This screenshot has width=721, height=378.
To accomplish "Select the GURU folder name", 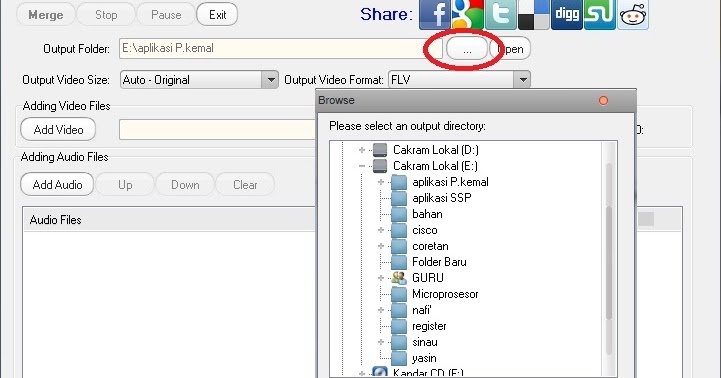I will tap(428, 278).
